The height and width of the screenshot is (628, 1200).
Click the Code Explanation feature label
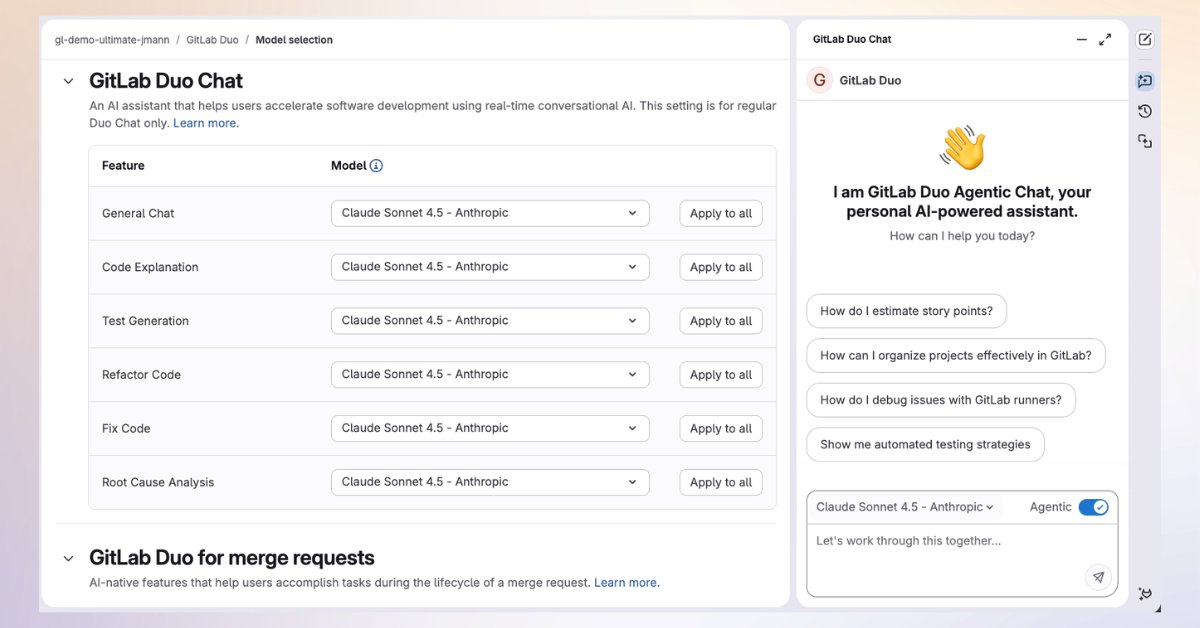pos(150,267)
